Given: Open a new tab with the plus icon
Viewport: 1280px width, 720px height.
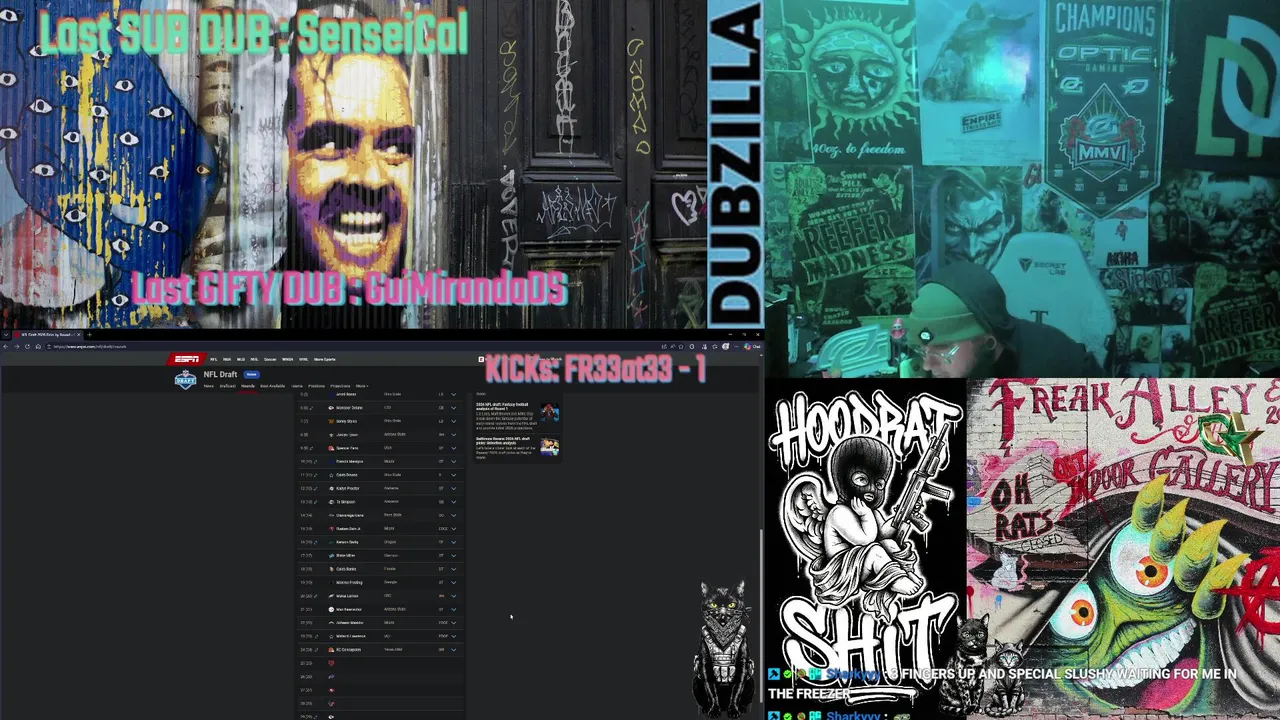Looking at the screenshot, I should (x=89, y=334).
